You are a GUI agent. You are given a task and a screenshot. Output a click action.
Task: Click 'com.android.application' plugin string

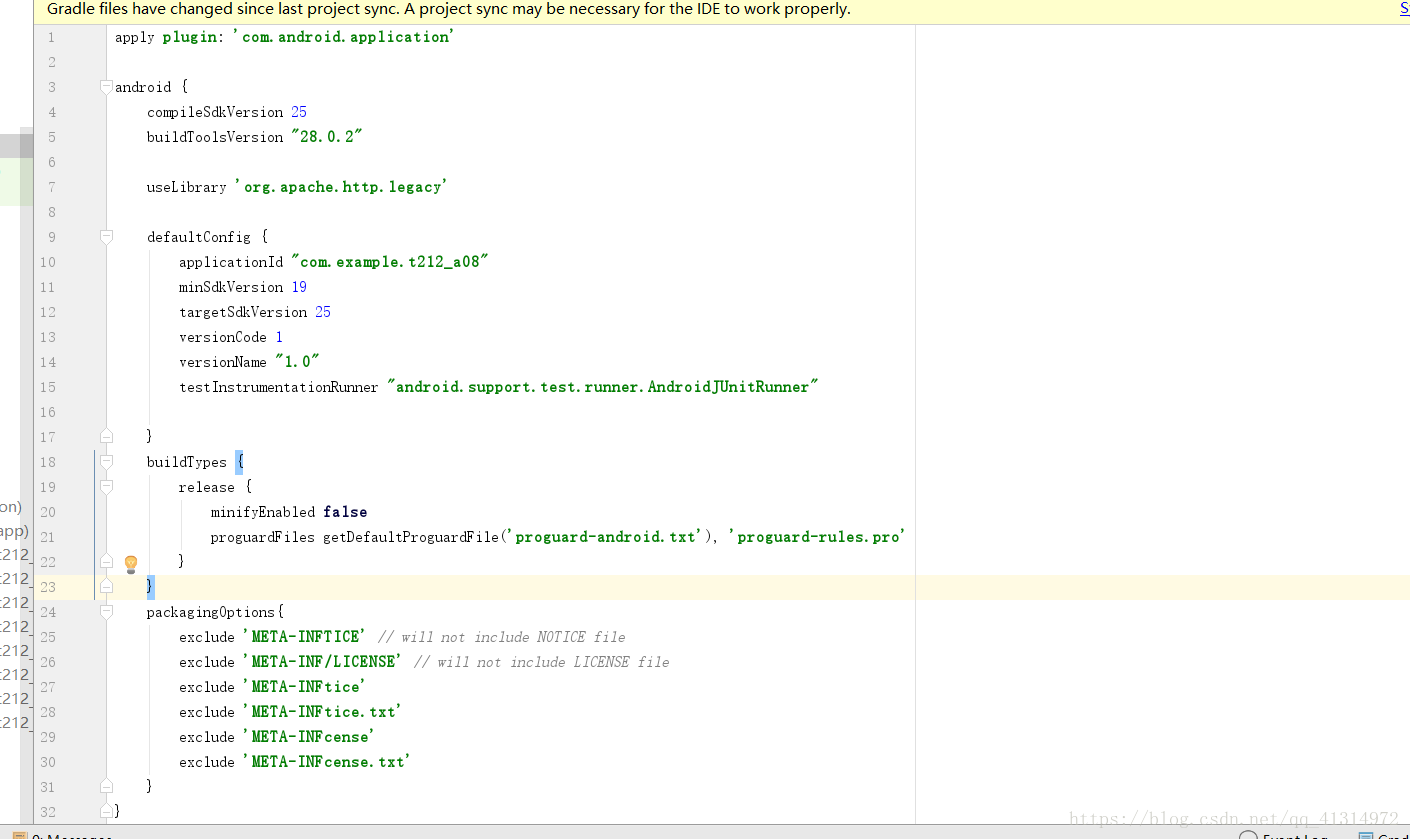click(x=344, y=37)
